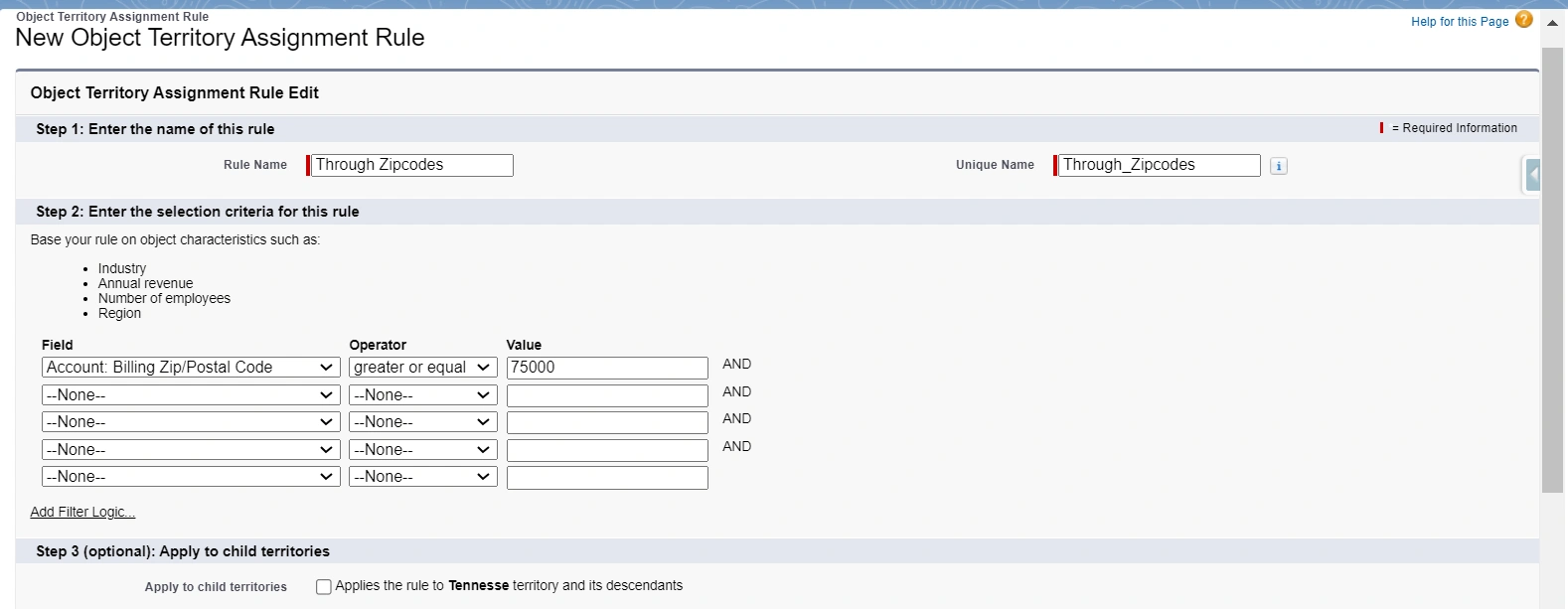Open the second row Field dropdown

(191, 395)
